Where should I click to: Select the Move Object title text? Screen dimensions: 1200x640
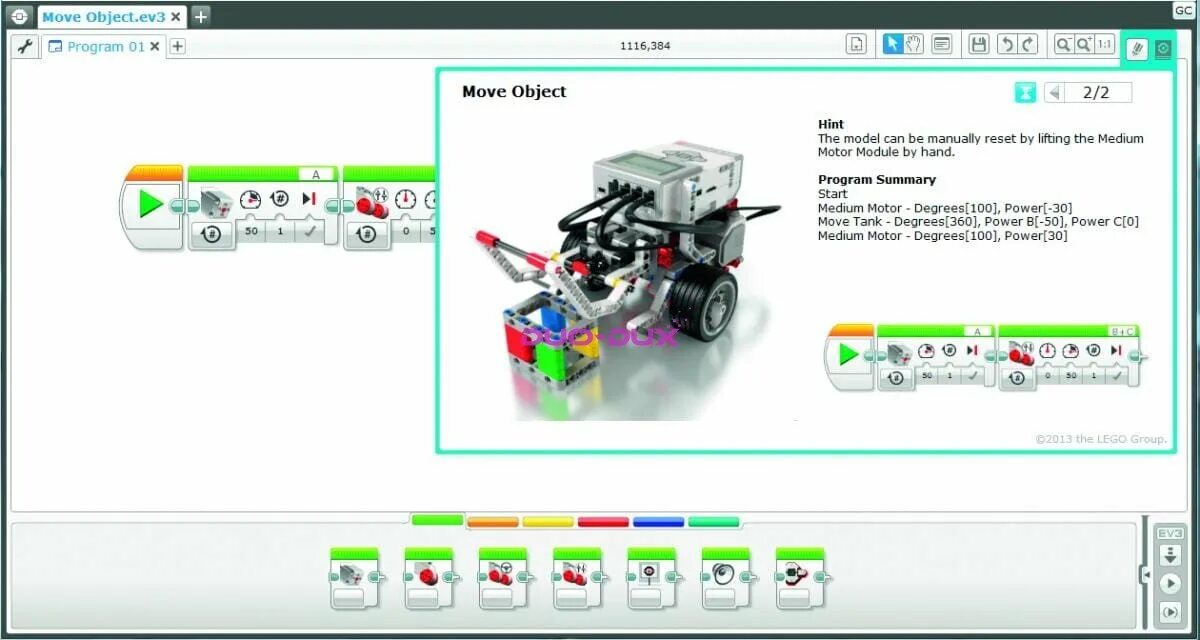[x=514, y=91]
